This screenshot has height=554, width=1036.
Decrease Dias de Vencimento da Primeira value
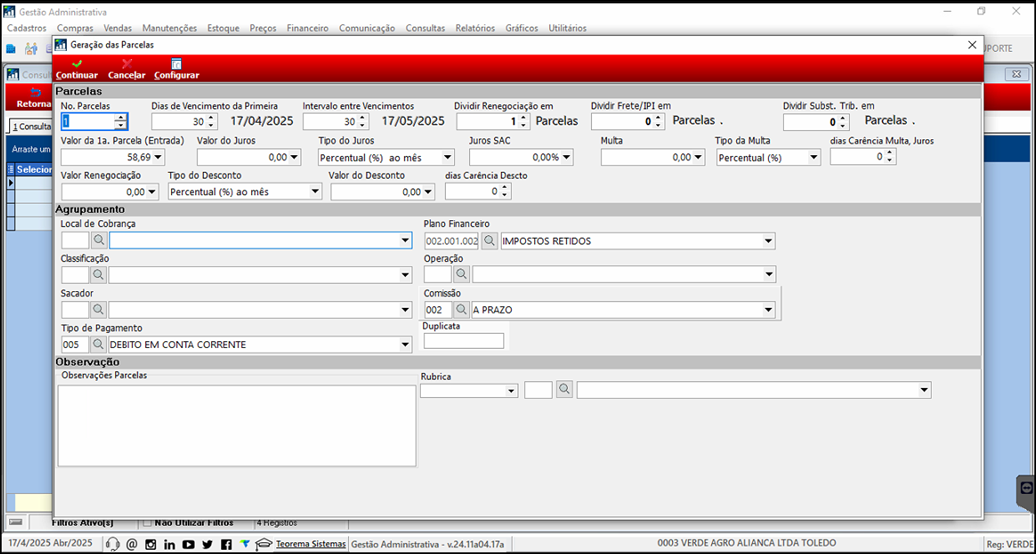pyautogui.click(x=211, y=125)
